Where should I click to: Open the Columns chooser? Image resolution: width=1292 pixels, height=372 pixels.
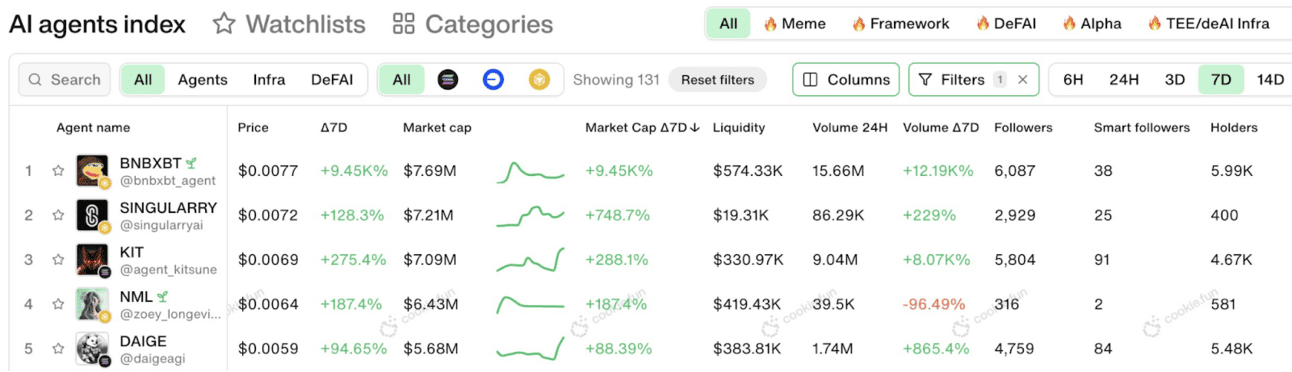pyautogui.click(x=846, y=80)
